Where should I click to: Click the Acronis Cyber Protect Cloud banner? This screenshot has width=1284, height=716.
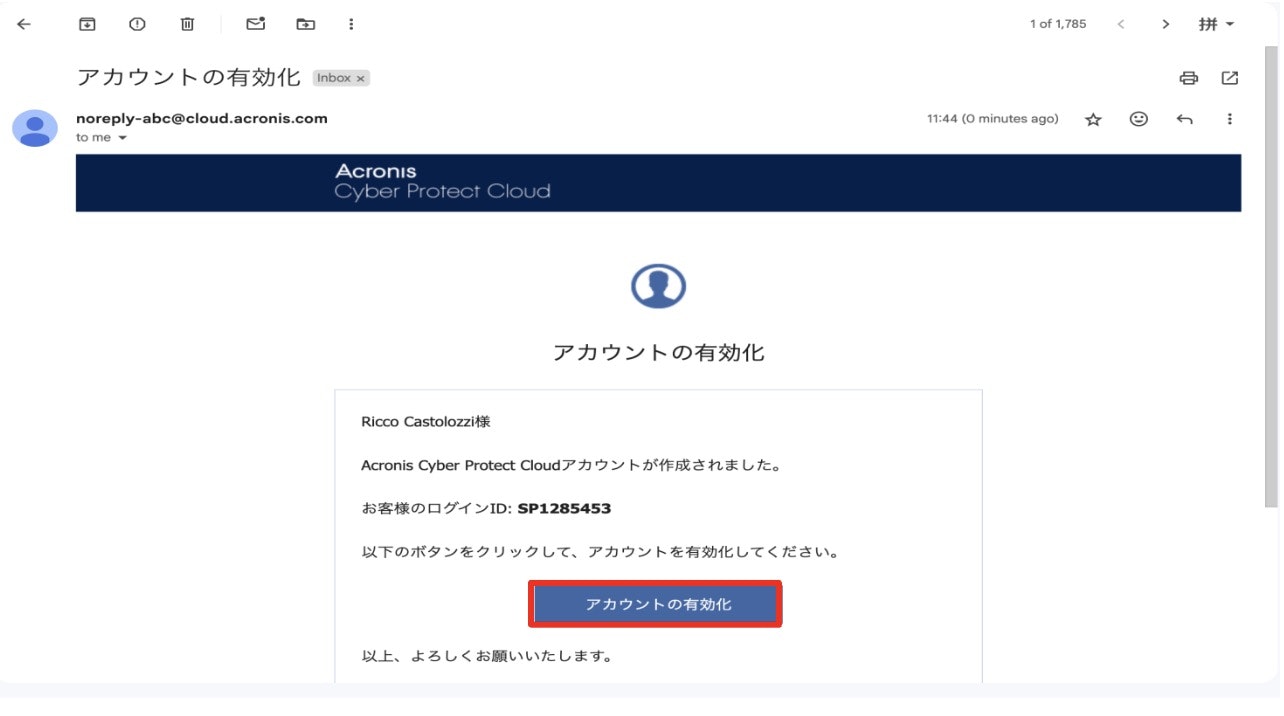click(658, 182)
